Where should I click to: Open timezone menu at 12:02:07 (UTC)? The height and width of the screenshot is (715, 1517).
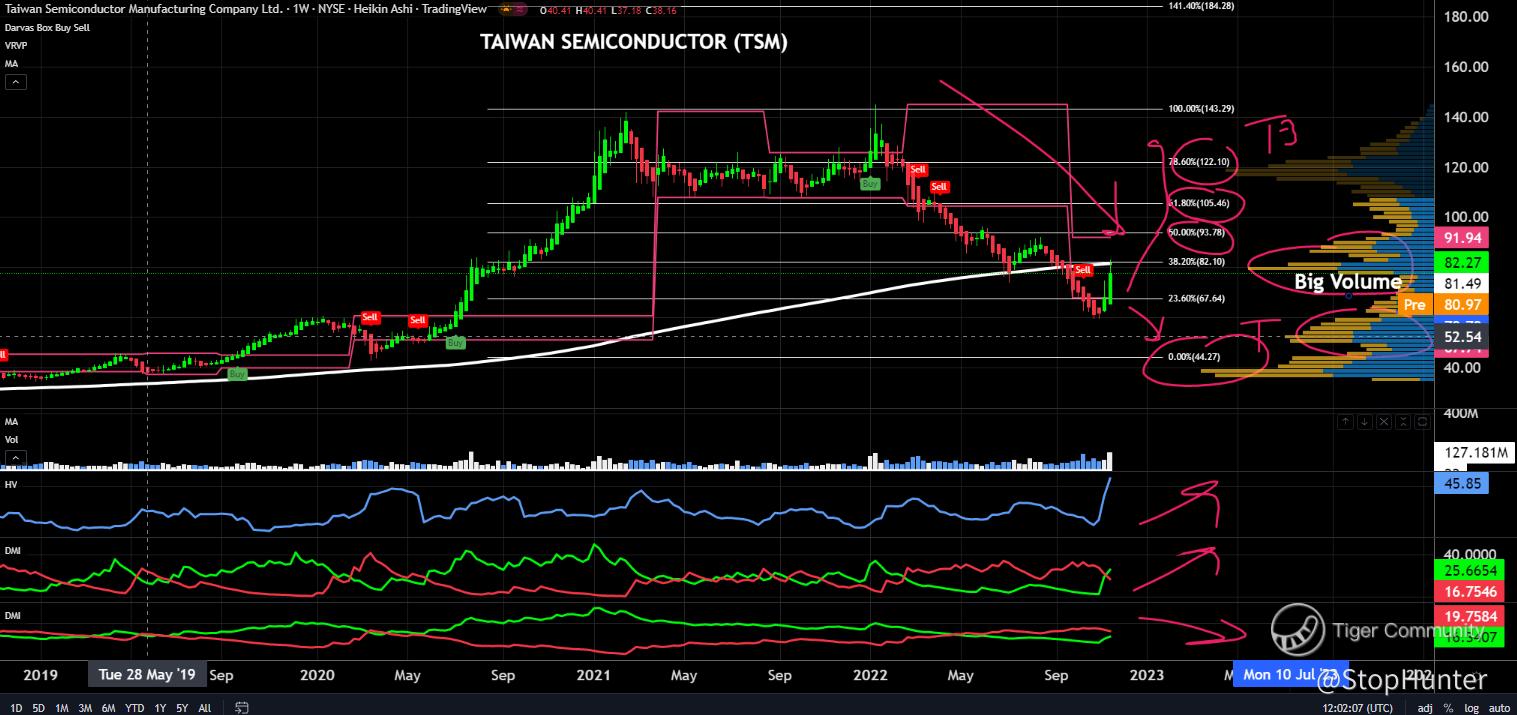click(x=1356, y=707)
